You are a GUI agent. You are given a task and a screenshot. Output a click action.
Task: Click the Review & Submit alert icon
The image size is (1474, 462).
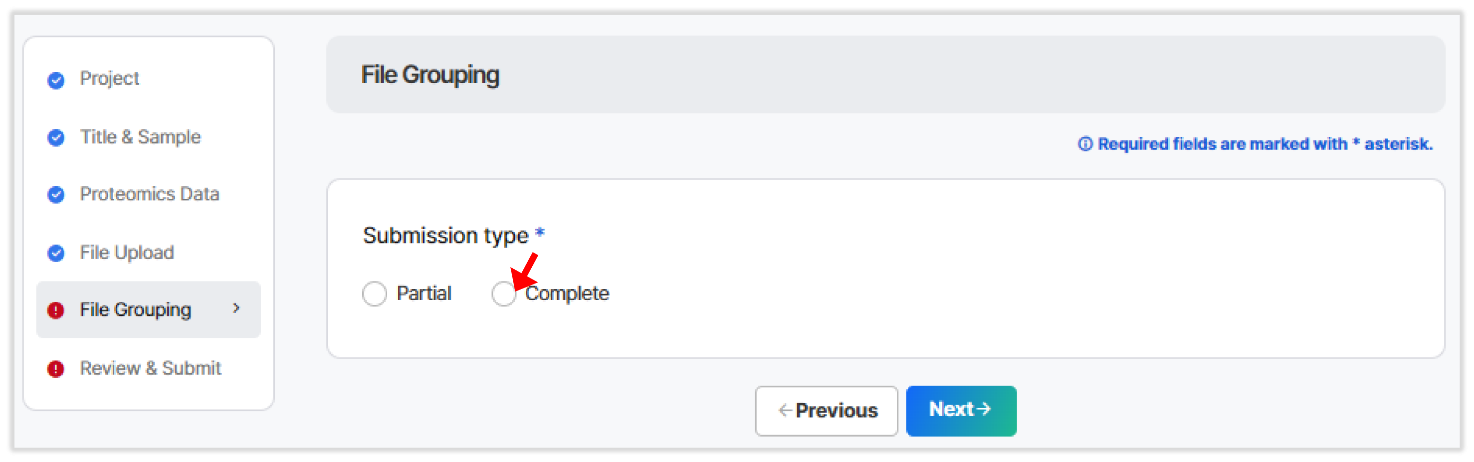(56, 369)
